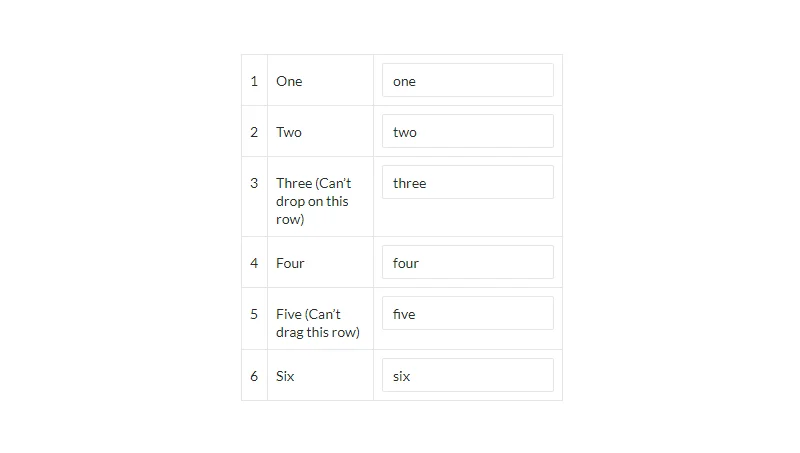Click into the 'three' text input
The height and width of the screenshot is (453, 800).
(467, 183)
